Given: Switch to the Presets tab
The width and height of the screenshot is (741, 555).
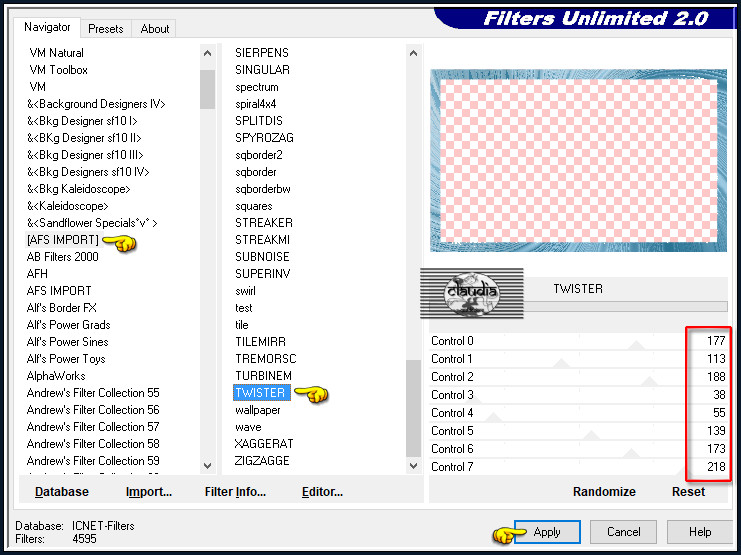Looking at the screenshot, I should pos(105,29).
